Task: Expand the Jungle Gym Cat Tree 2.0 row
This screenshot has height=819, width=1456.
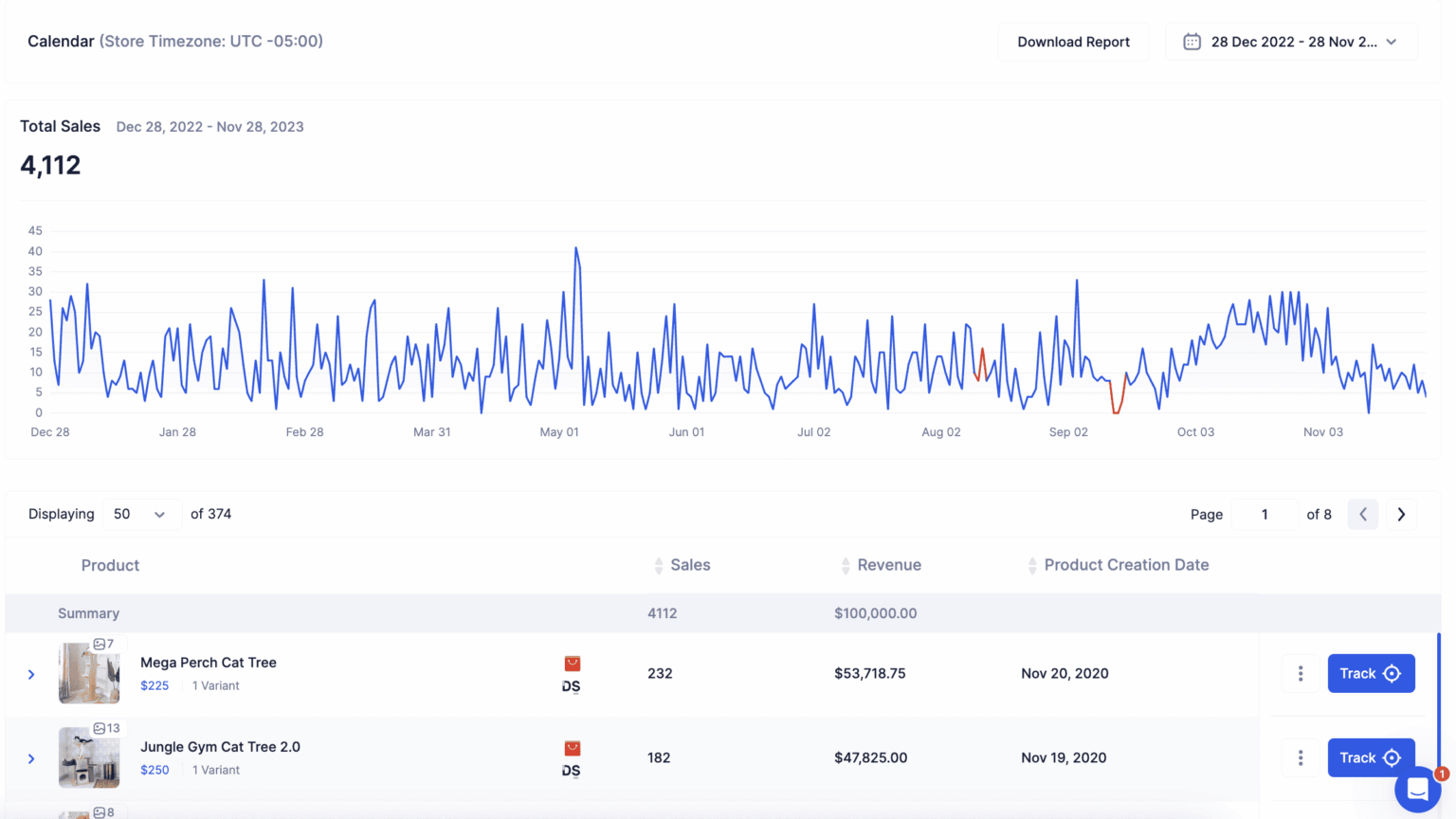Action: pos(31,758)
